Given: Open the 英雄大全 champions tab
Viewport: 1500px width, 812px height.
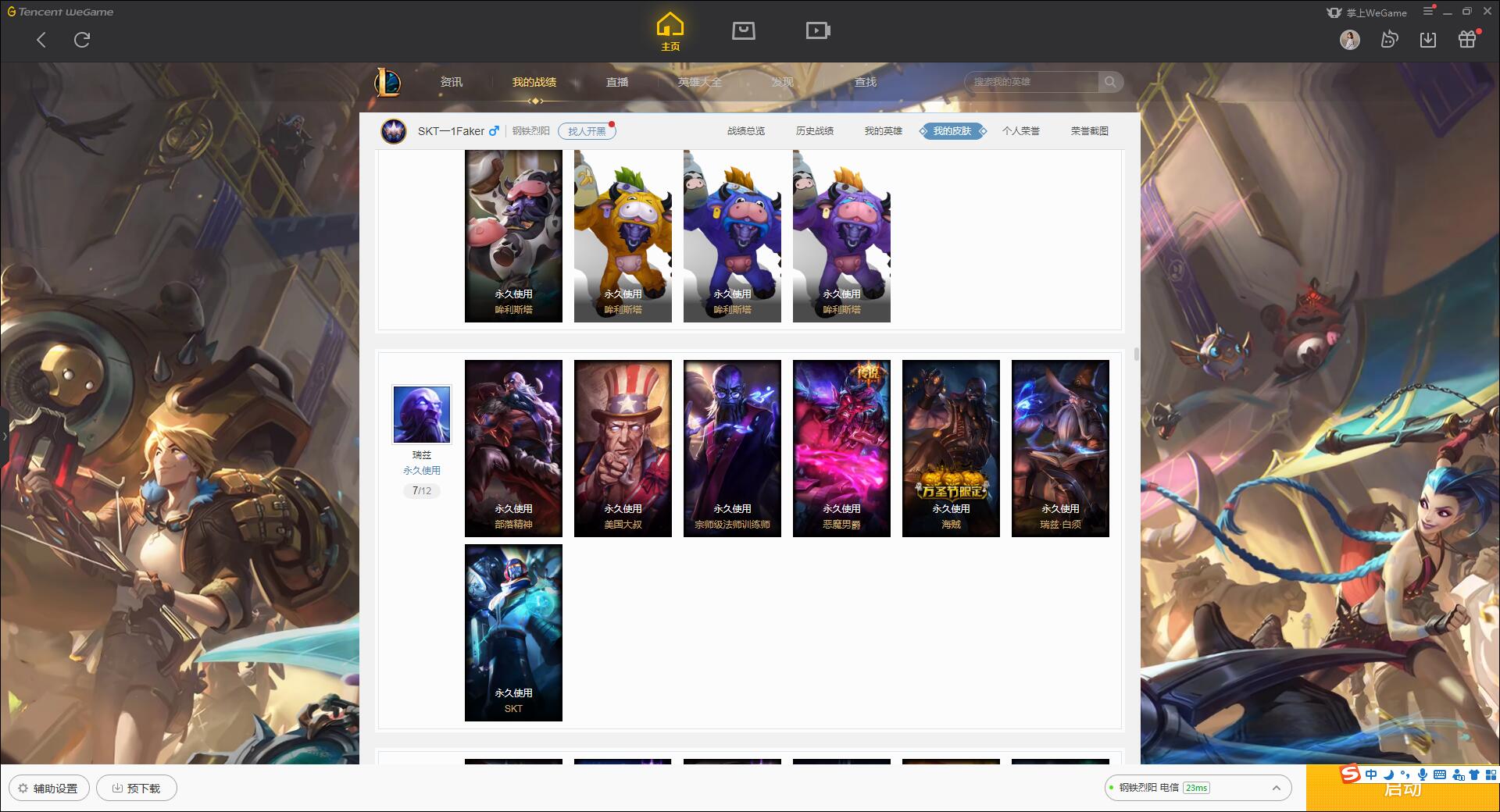Looking at the screenshot, I should point(700,82).
